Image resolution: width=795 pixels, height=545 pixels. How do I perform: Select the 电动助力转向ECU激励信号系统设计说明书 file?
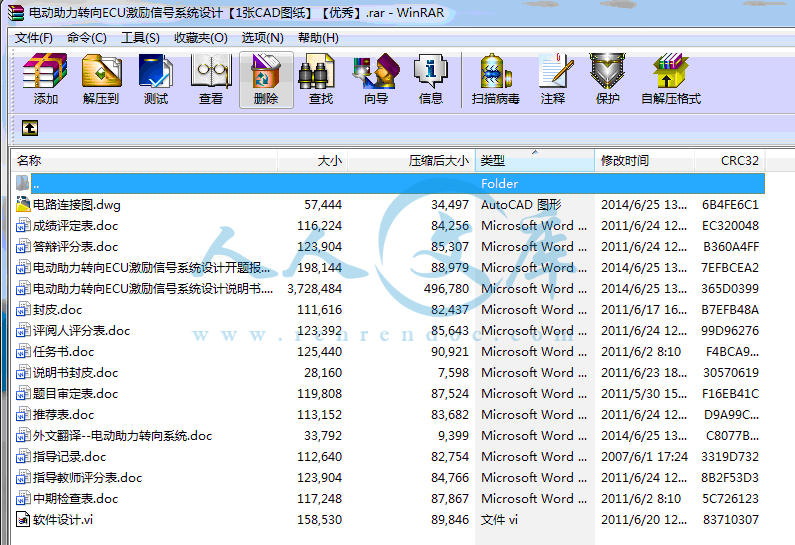153,288
